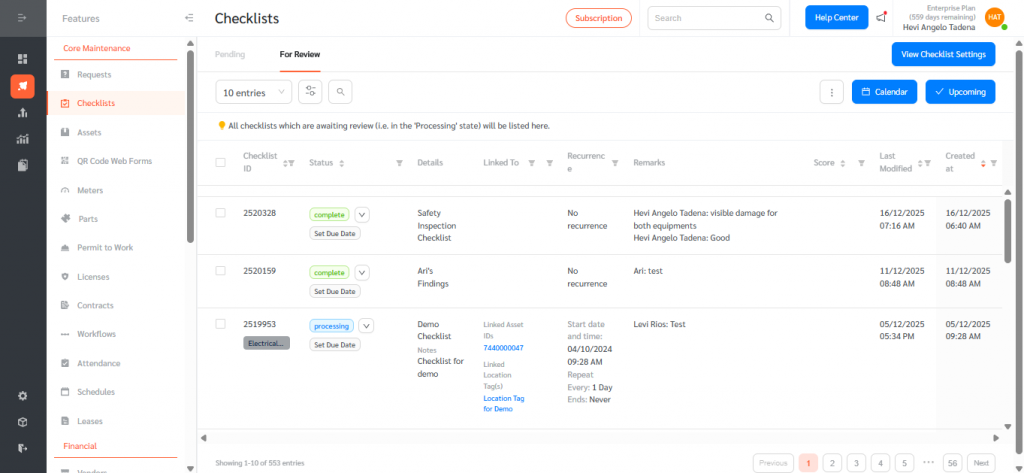Click the megaphone announcements icon
The image size is (1024, 473).
tap(881, 17)
